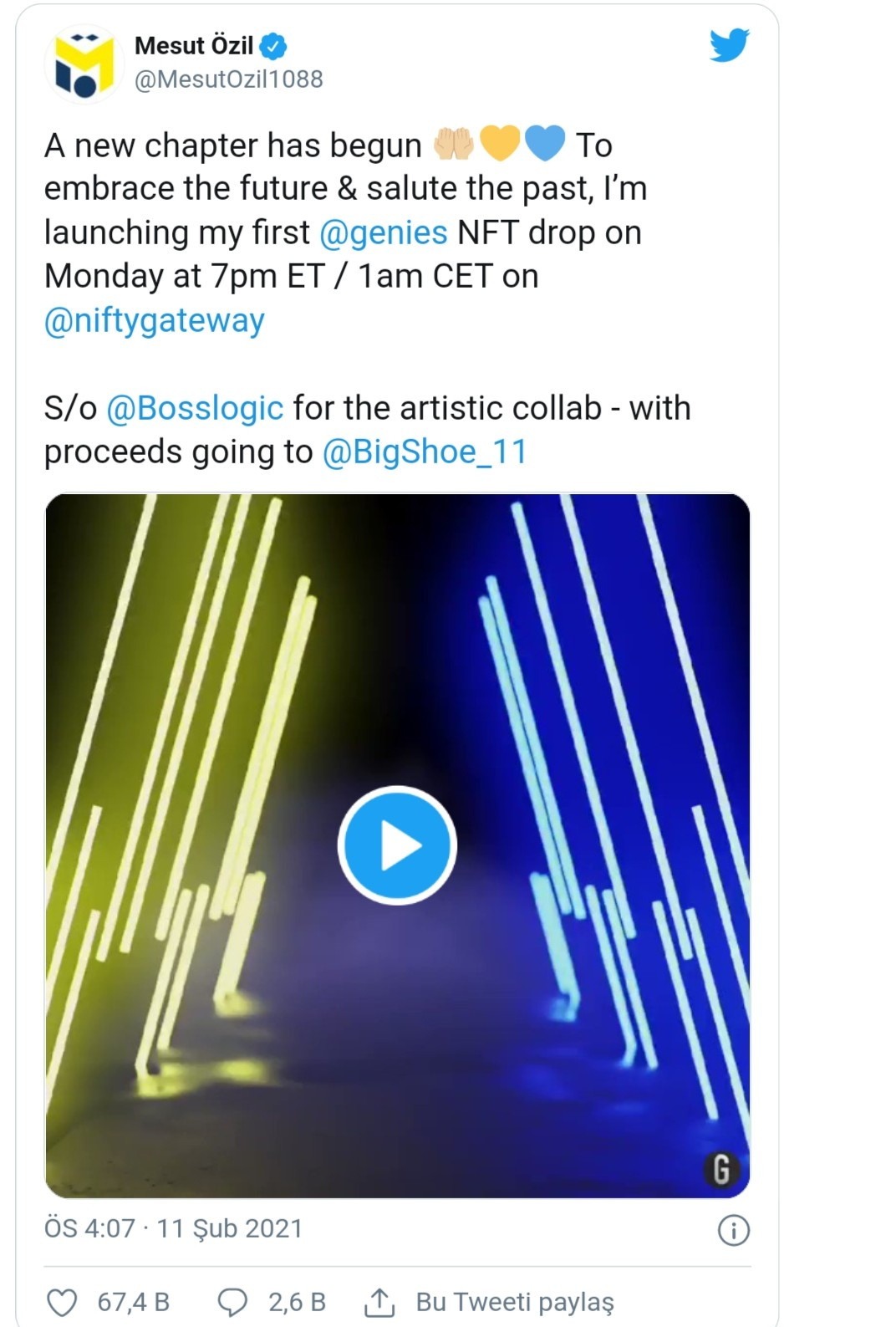
Task: Click the share upload arrow icon
Action: pos(379,1302)
